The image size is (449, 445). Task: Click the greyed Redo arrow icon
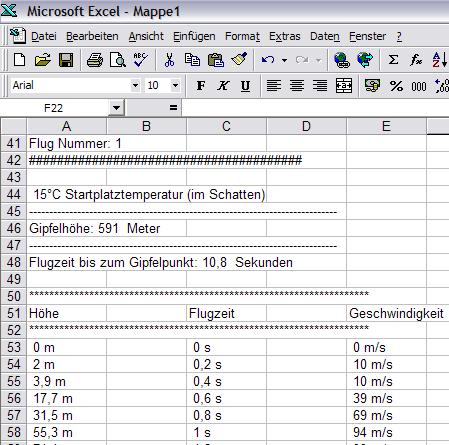click(302, 60)
